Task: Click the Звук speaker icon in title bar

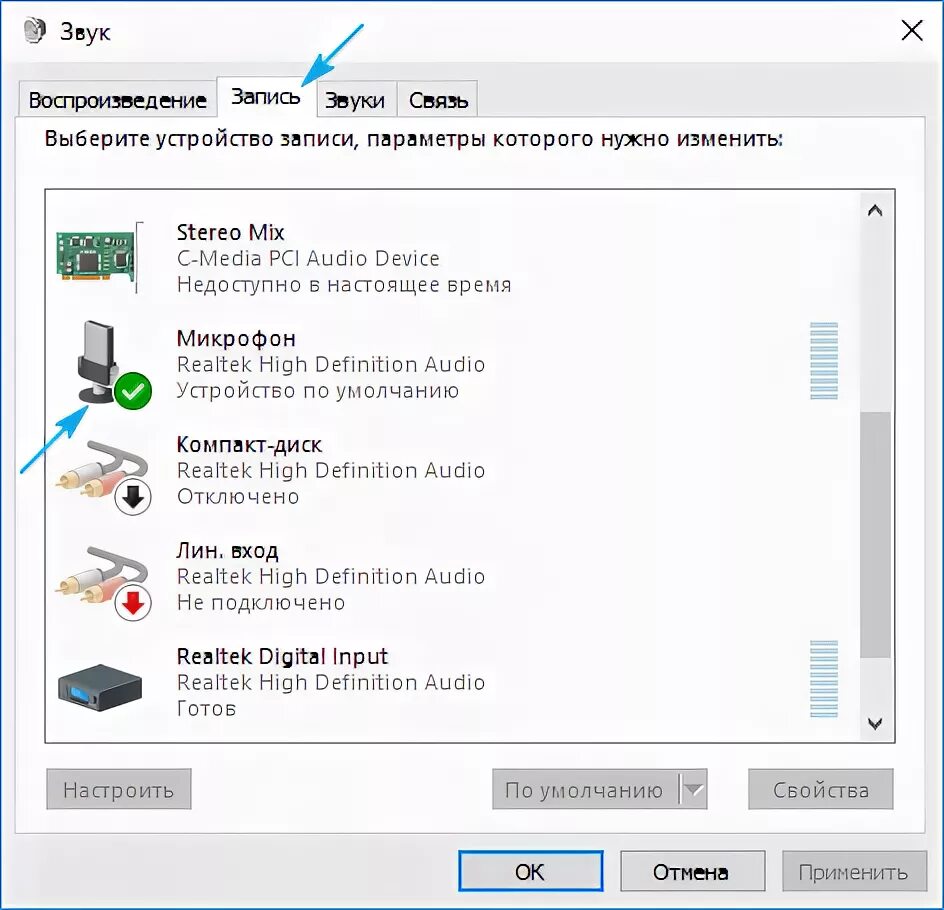Action: click(35, 31)
